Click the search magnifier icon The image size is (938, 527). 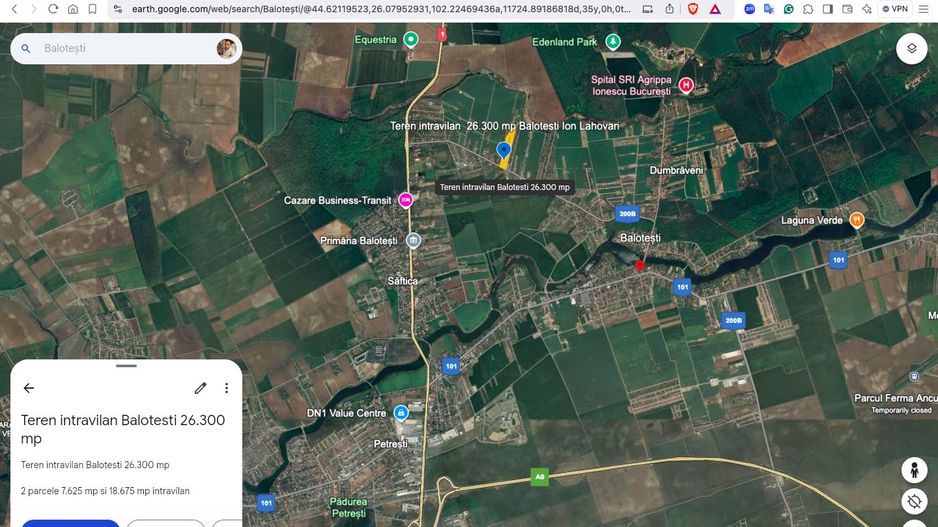[x=26, y=48]
